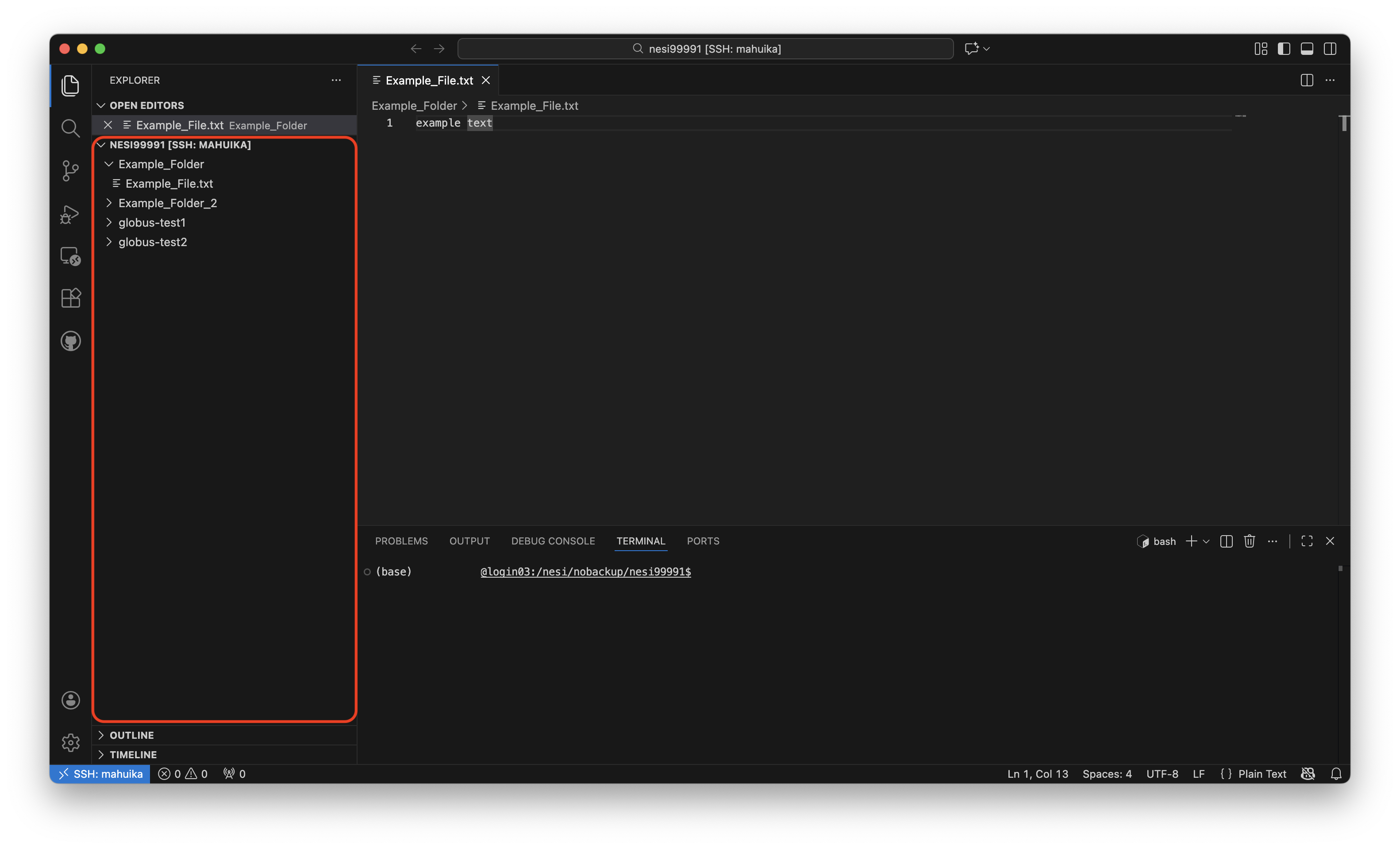
Task: Open the Remote Explorer view
Action: click(70, 256)
